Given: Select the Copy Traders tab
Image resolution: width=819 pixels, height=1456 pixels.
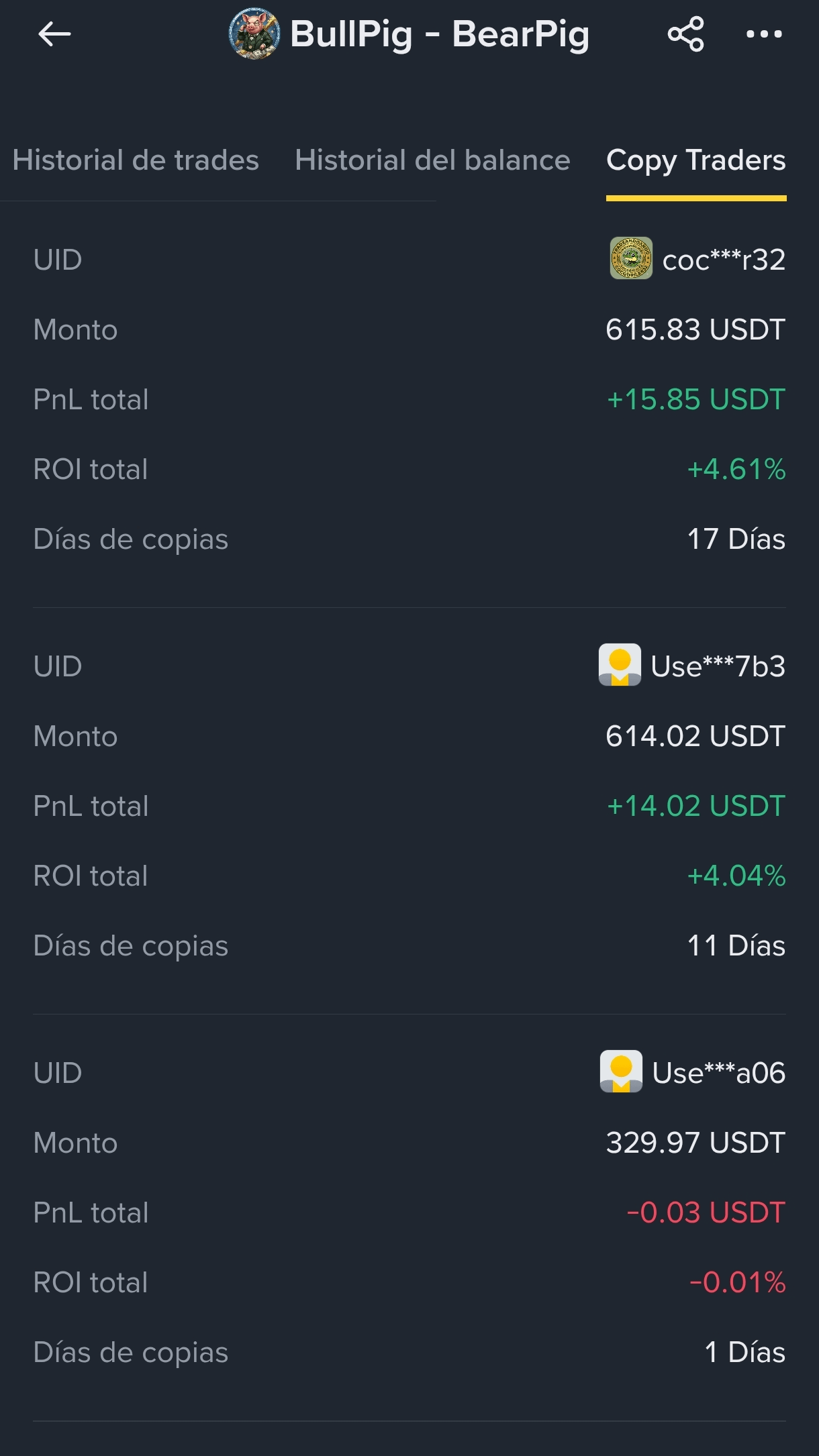Looking at the screenshot, I should (x=696, y=160).
